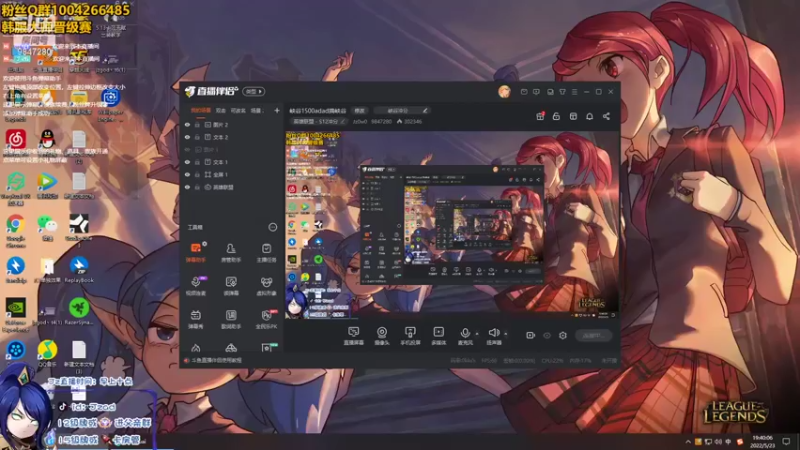This screenshot has height=450, width=800.
Task: Select the 全屏 1 source row
Action: 231,174
